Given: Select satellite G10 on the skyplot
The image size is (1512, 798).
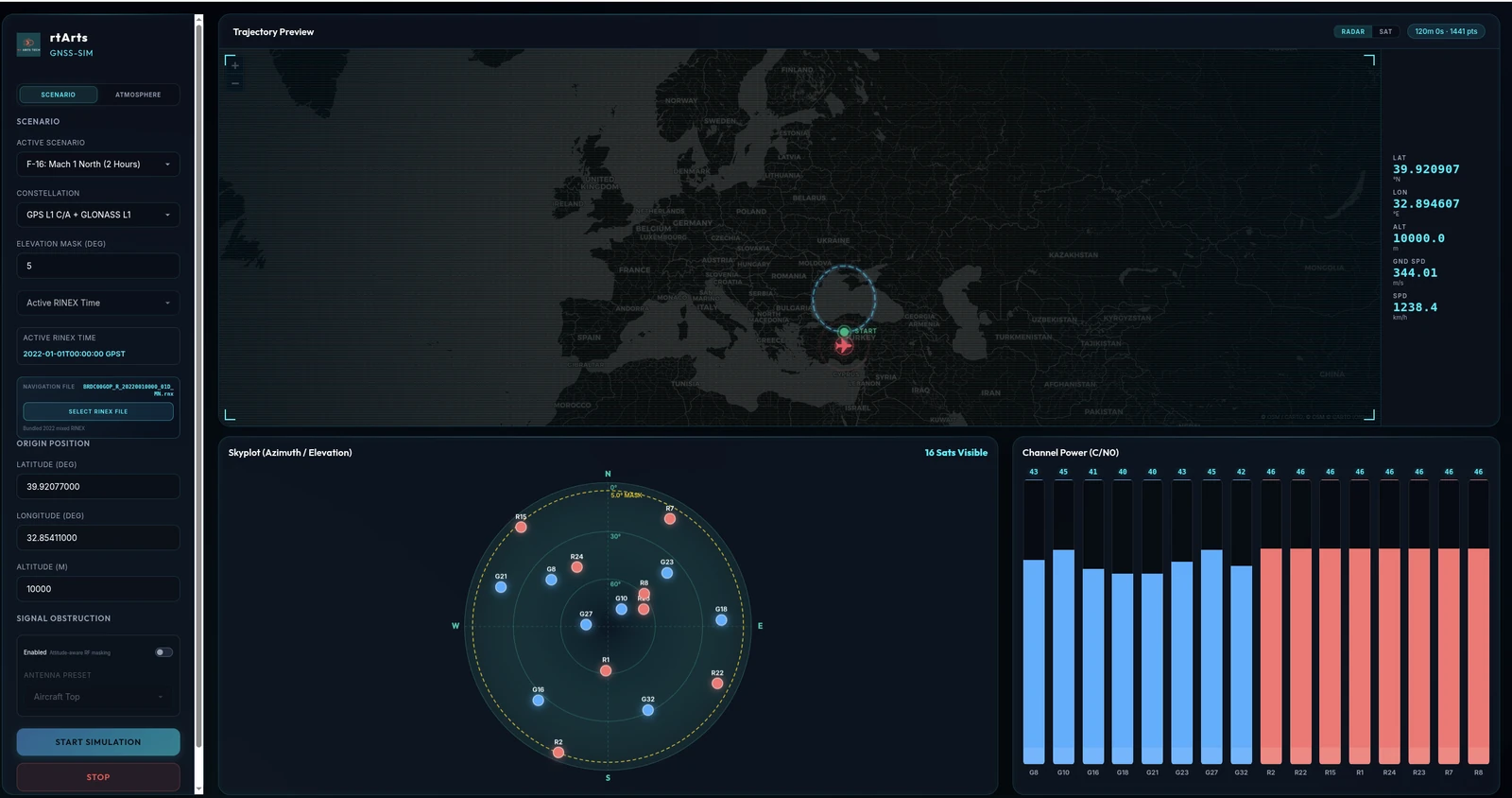Looking at the screenshot, I should [x=621, y=609].
